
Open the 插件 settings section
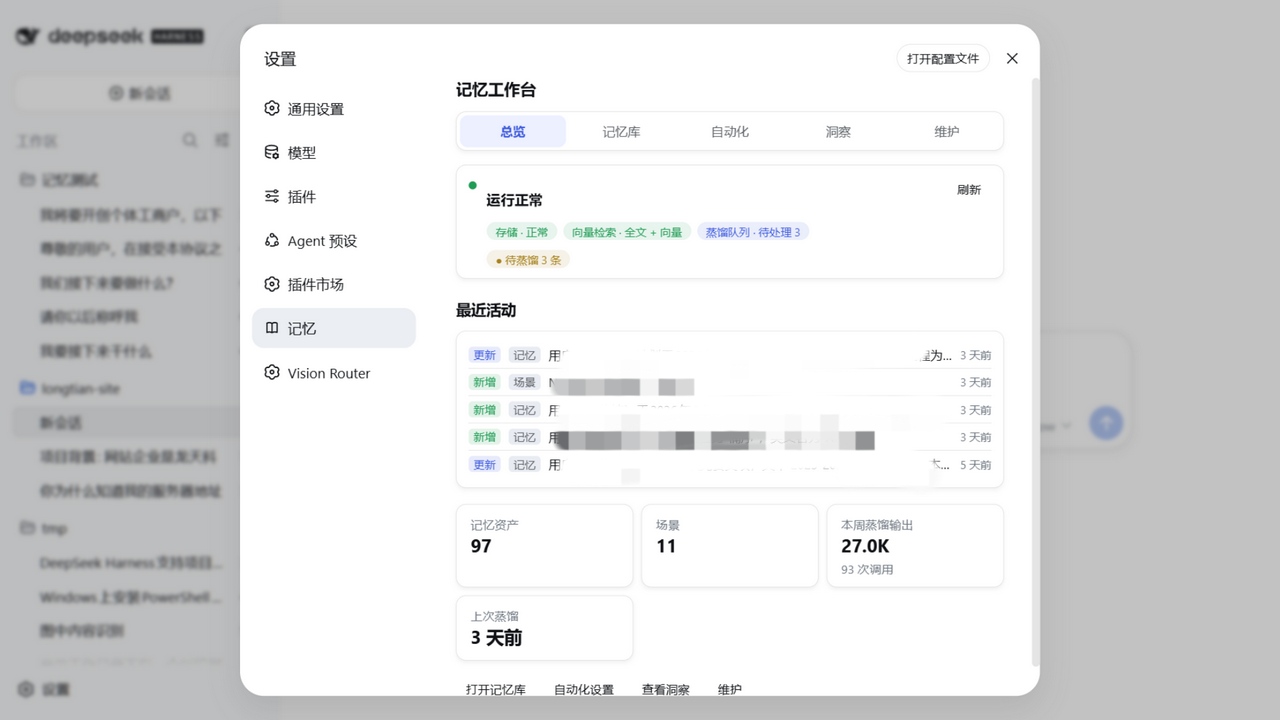(x=333, y=197)
